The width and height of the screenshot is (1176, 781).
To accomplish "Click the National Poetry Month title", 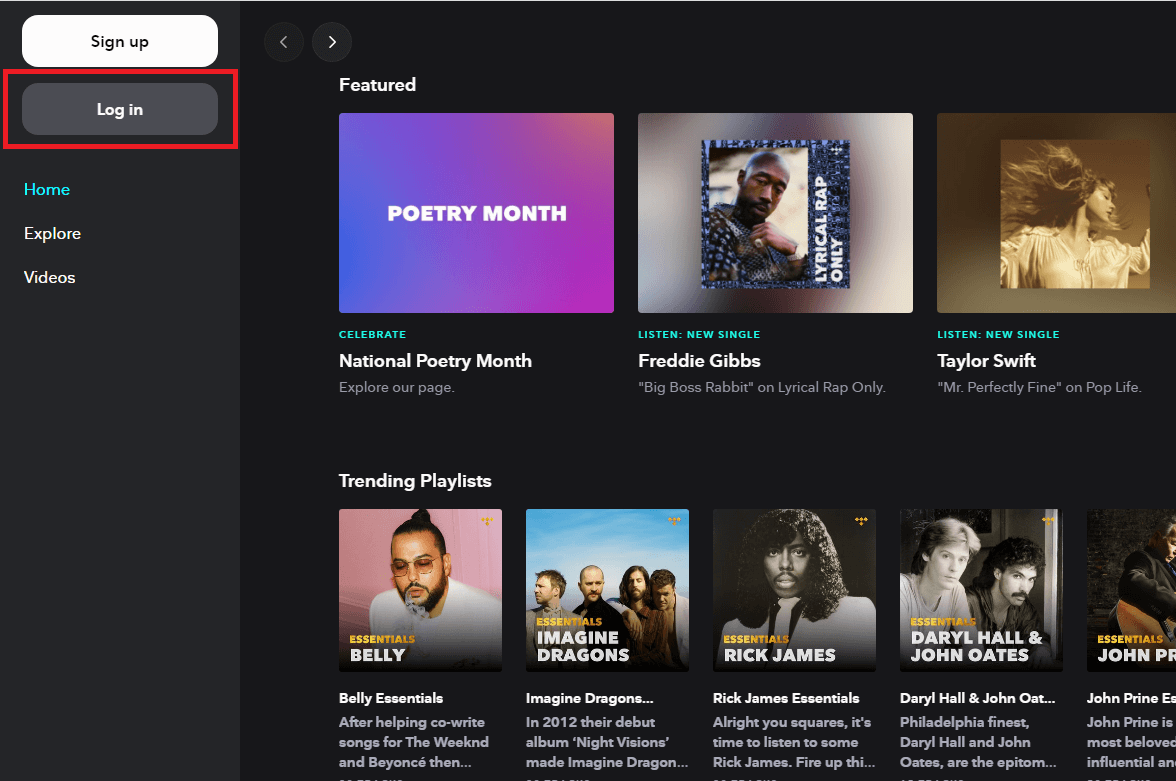I will pyautogui.click(x=435, y=361).
